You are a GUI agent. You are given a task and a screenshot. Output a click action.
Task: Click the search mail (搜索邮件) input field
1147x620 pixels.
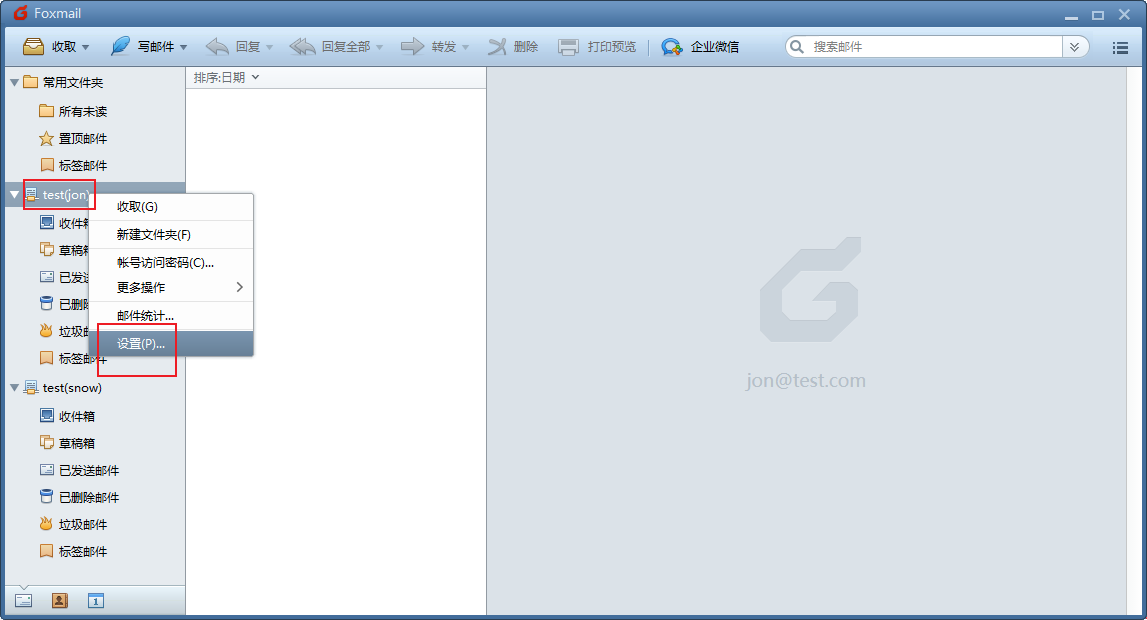click(936, 47)
